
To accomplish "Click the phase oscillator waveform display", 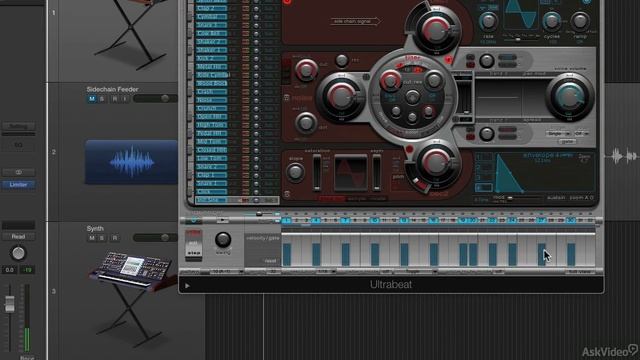I will (x=350, y=173).
